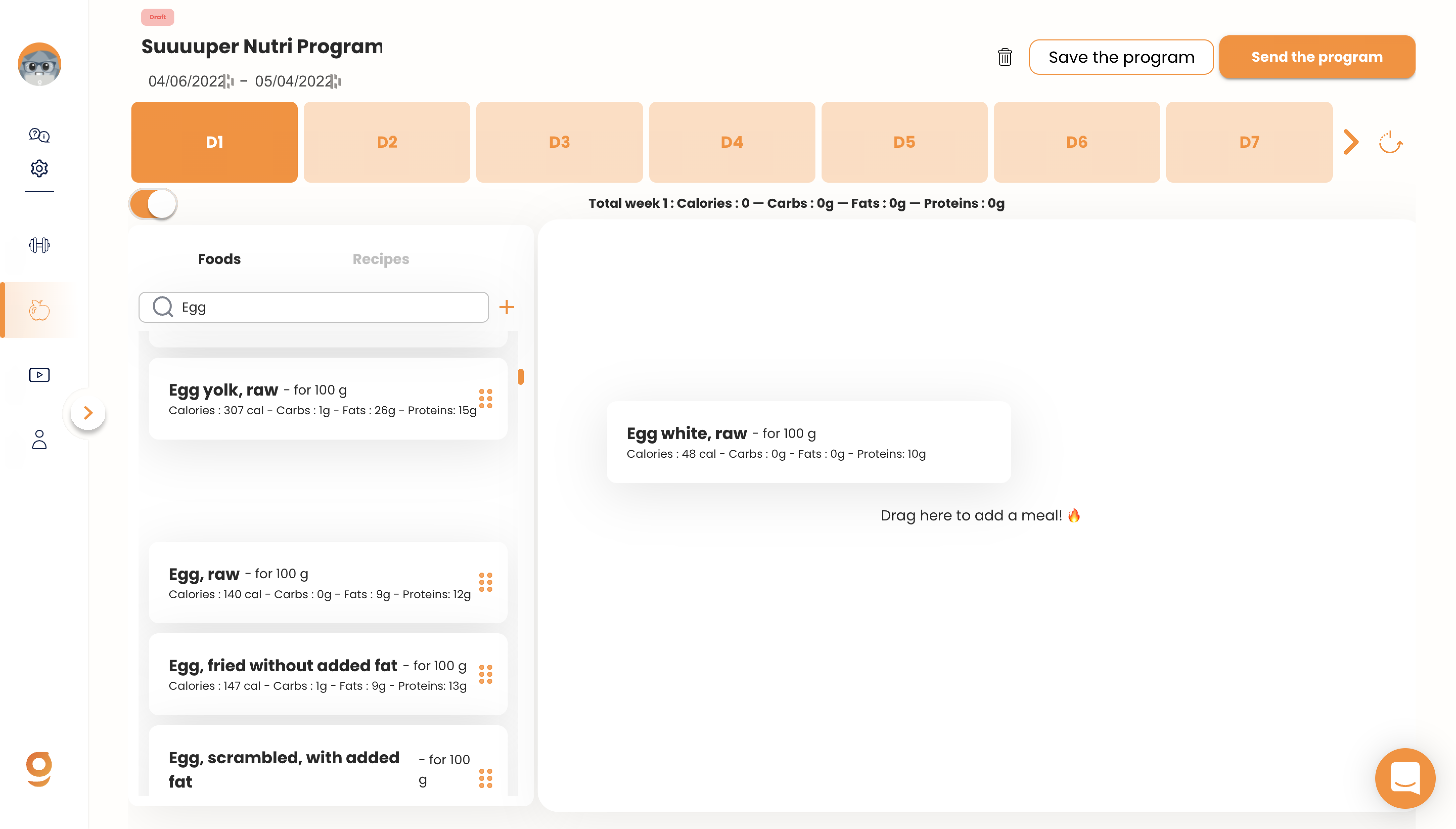This screenshot has height=829, width=1456.
Task: Click the repeat week circular arrow icon
Action: (x=1391, y=142)
